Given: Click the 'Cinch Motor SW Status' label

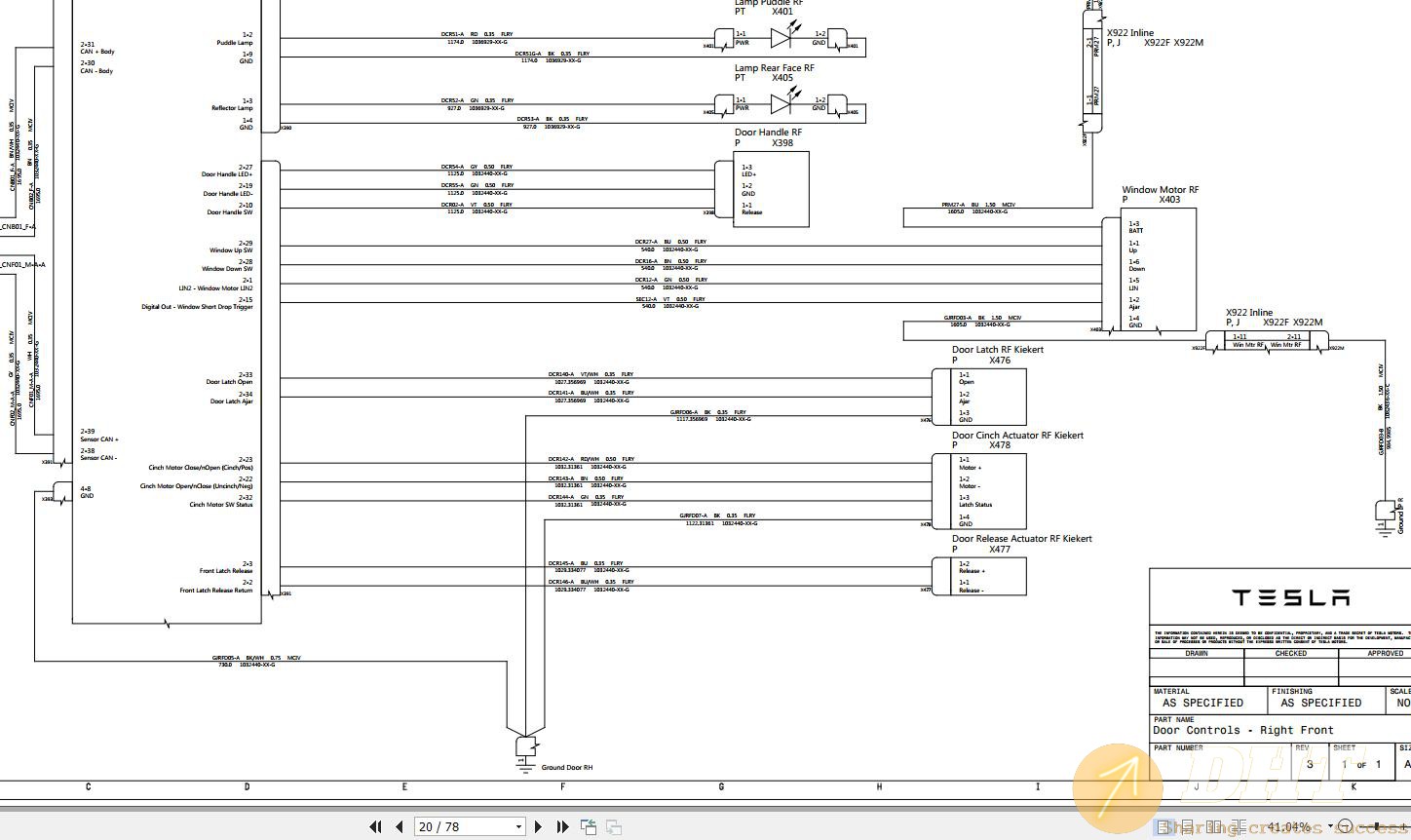Looking at the screenshot, I should tap(220, 505).
